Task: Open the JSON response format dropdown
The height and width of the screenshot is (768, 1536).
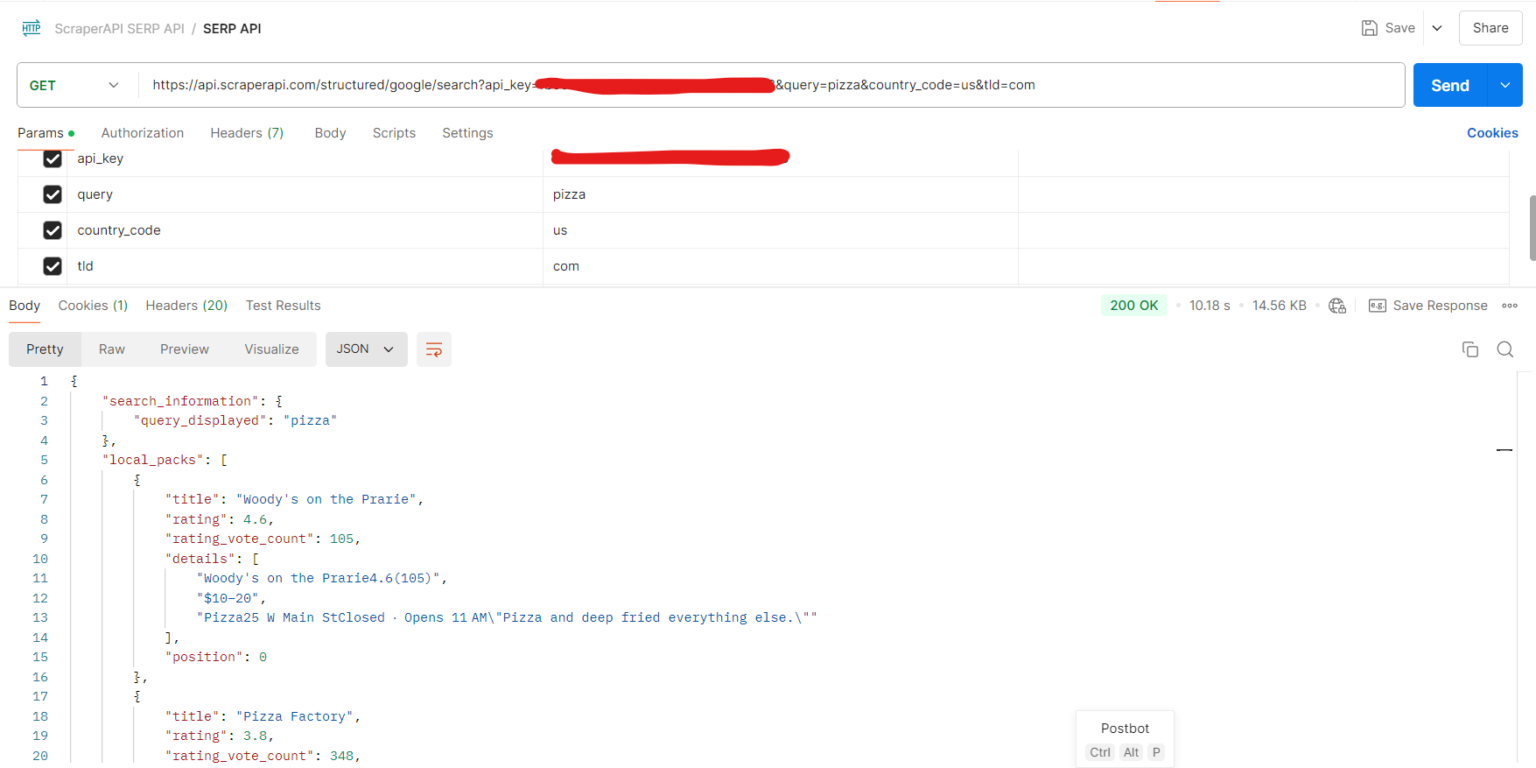Action: (366, 349)
